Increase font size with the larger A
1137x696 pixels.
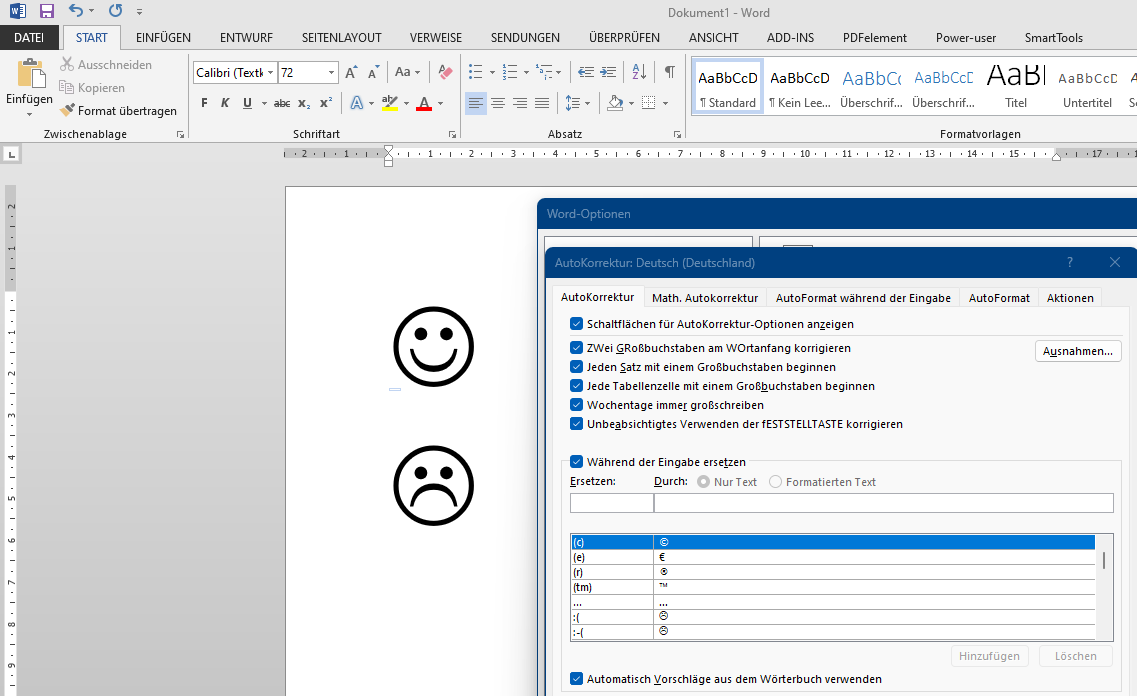tap(351, 72)
